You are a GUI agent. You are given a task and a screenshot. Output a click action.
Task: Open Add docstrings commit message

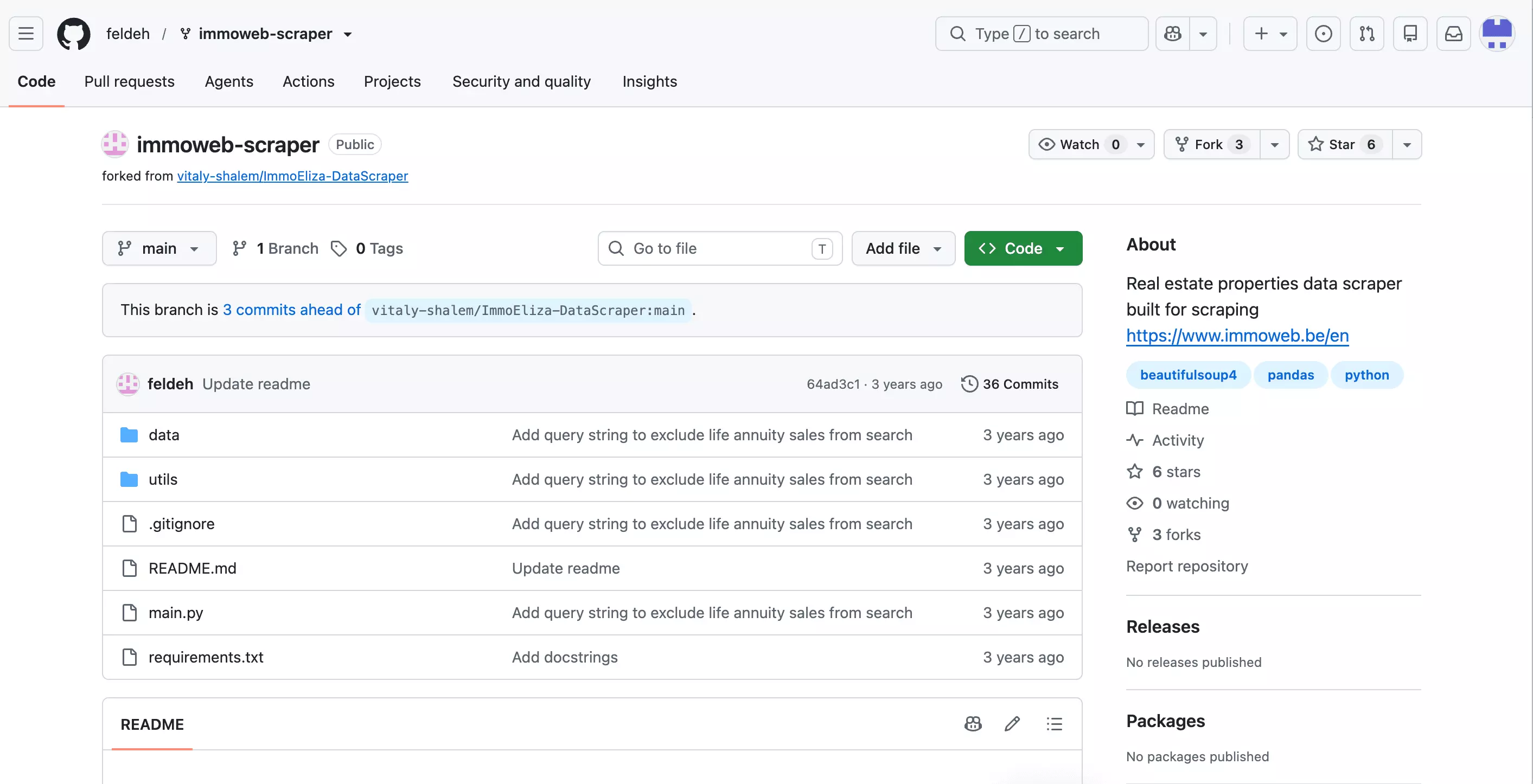[x=564, y=657]
